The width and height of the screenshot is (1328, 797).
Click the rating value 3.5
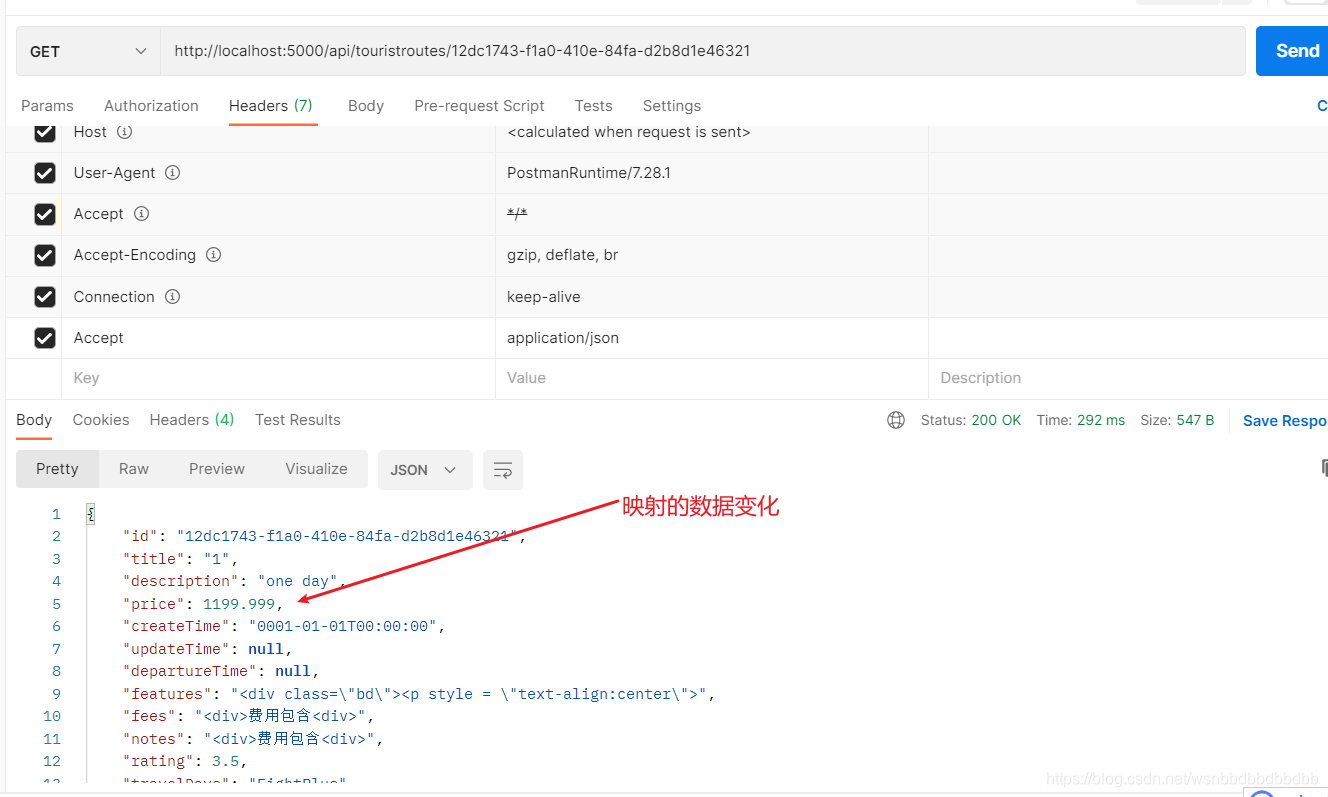click(225, 761)
